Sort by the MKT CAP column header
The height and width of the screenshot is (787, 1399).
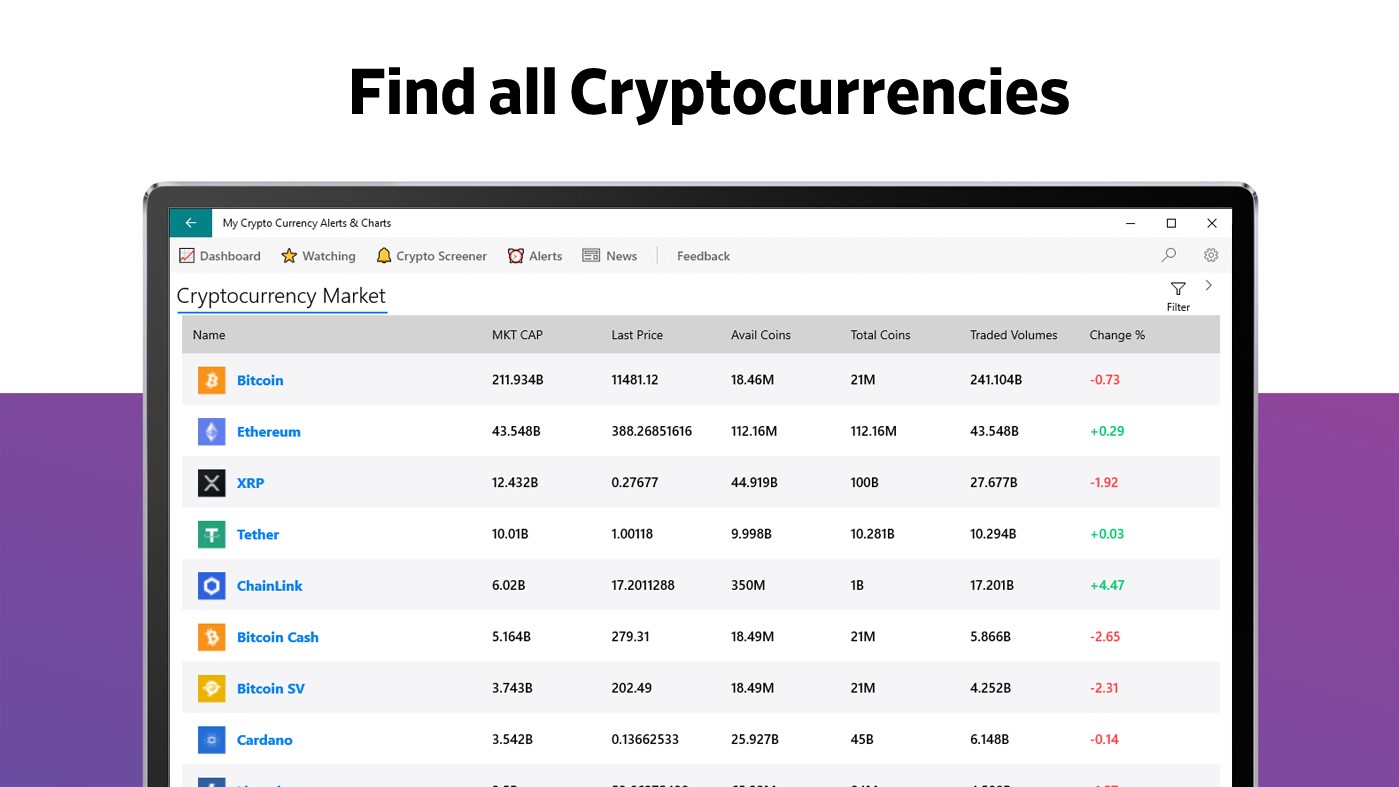pos(517,335)
